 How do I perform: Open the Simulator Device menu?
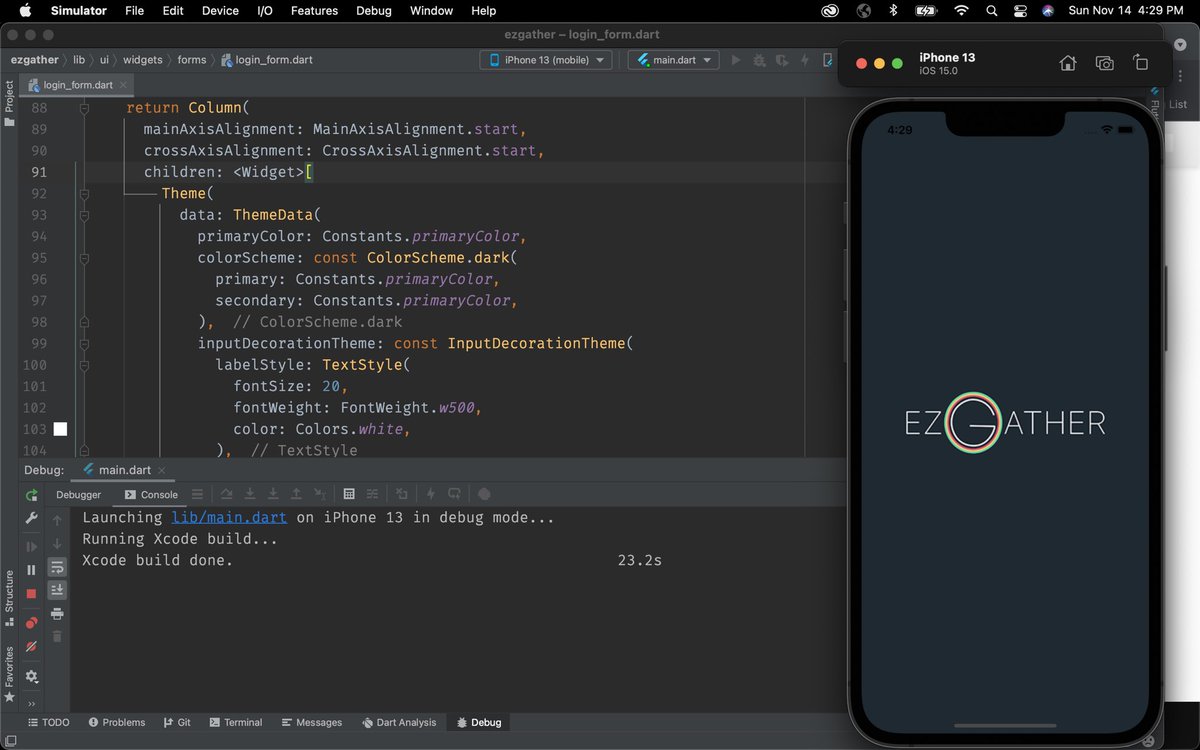pos(220,10)
